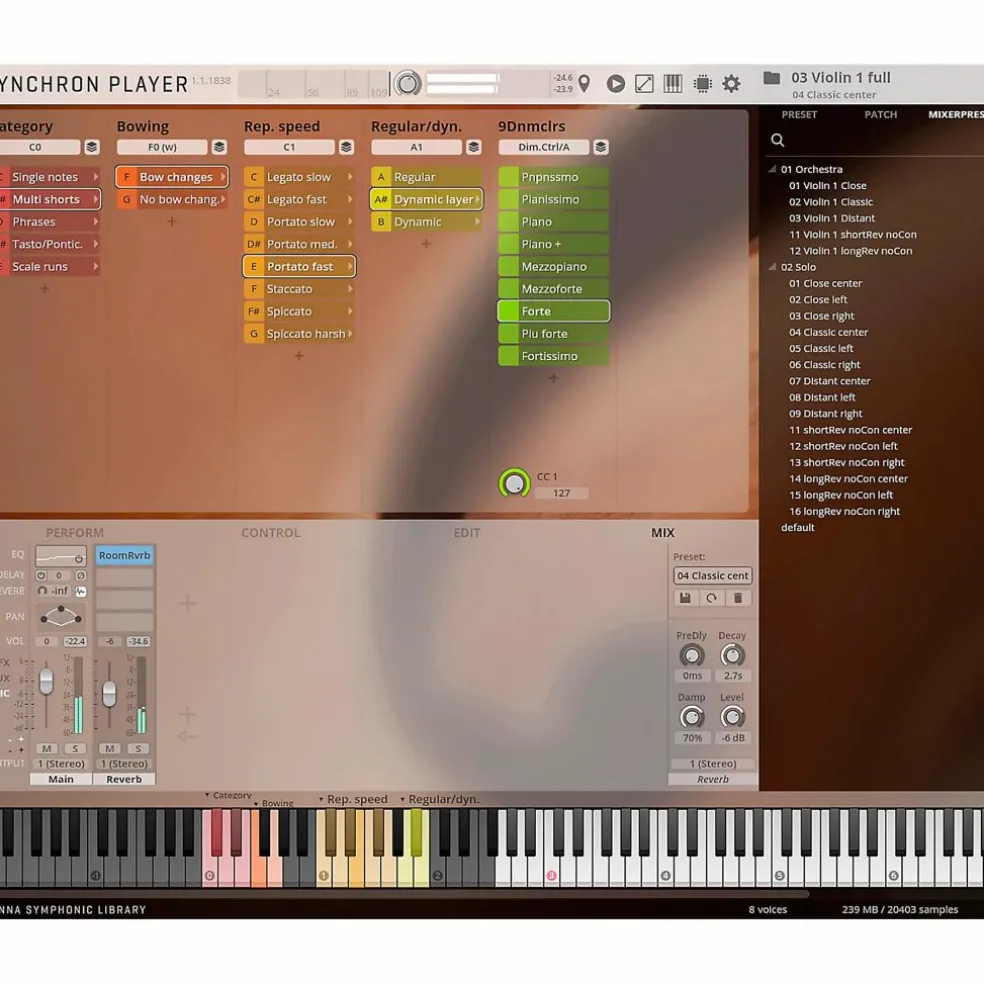The width and height of the screenshot is (984, 984).
Task: Open the Reverb channel 1 (Stereo) output dropdown
Action: 124,764
